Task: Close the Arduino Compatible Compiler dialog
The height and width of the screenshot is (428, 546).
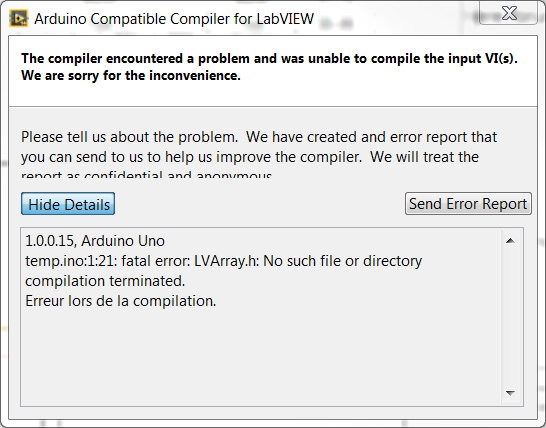Action: [x=508, y=13]
